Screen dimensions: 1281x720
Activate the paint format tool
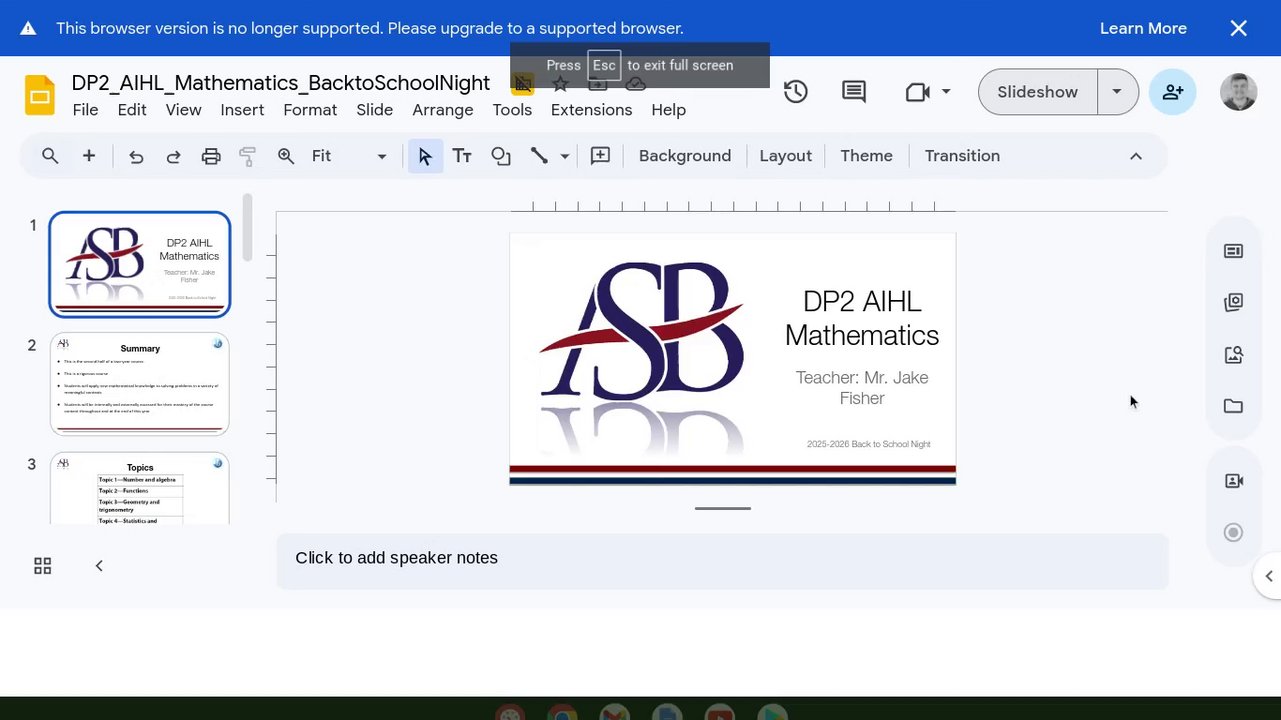coord(248,156)
